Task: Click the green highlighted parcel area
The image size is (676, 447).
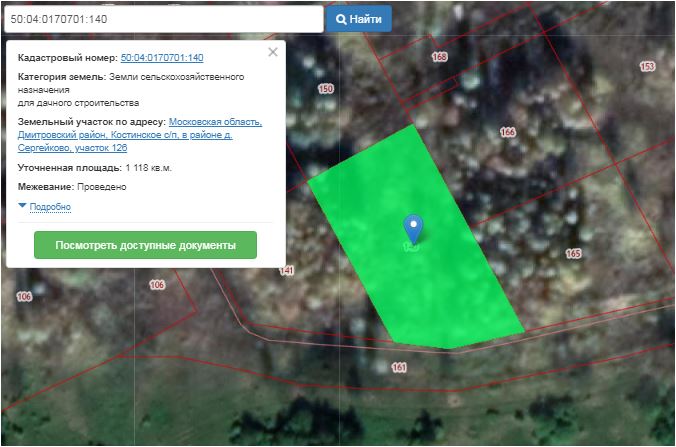Action: tap(440, 280)
